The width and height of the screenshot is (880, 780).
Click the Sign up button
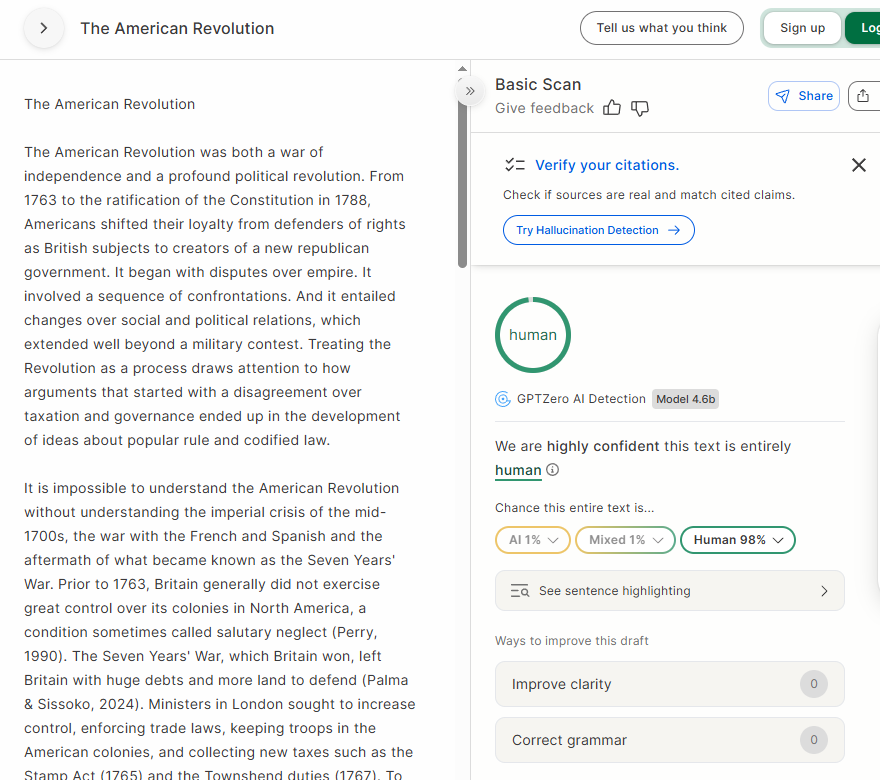(x=802, y=28)
